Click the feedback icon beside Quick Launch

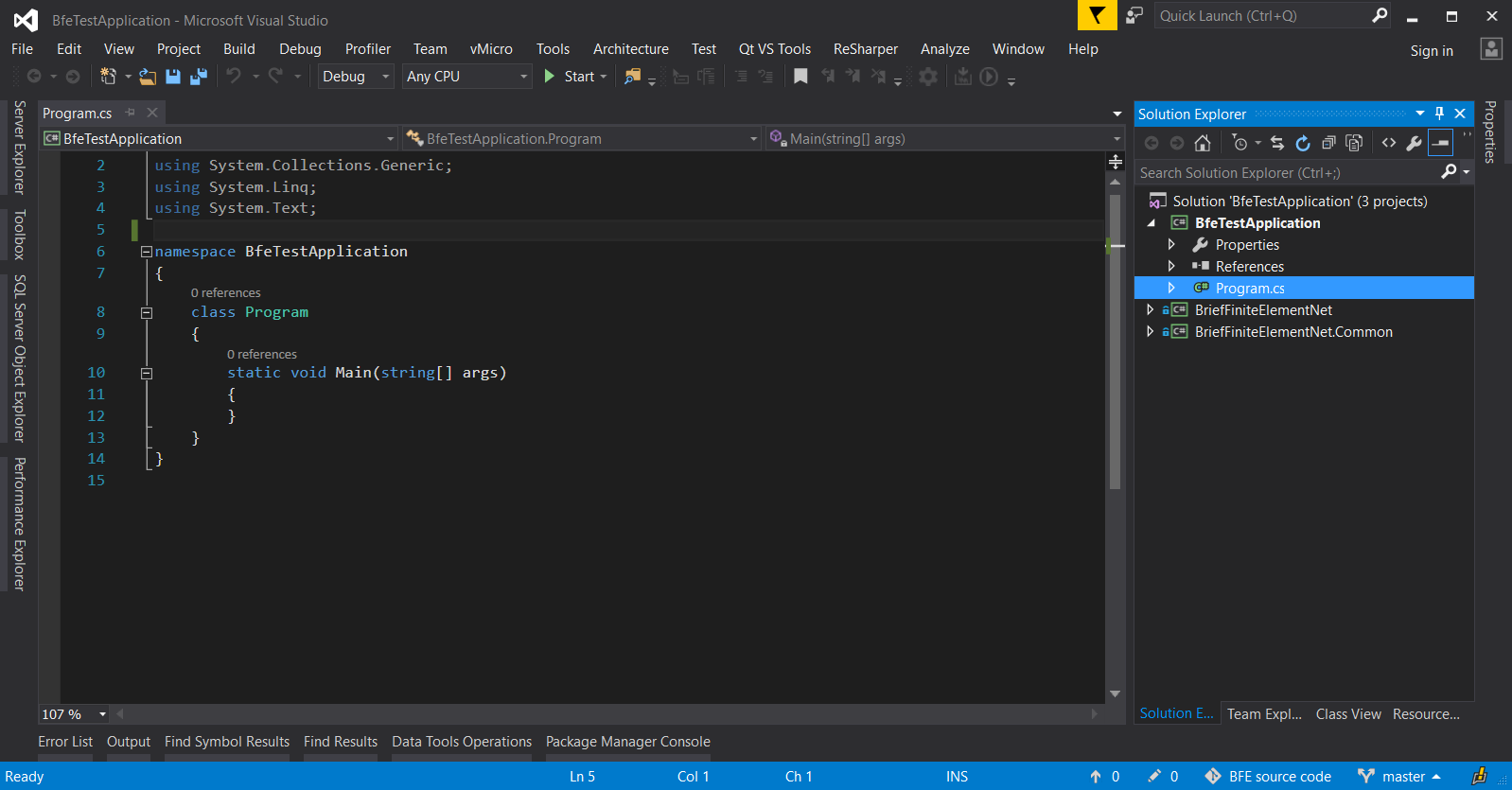[1134, 15]
